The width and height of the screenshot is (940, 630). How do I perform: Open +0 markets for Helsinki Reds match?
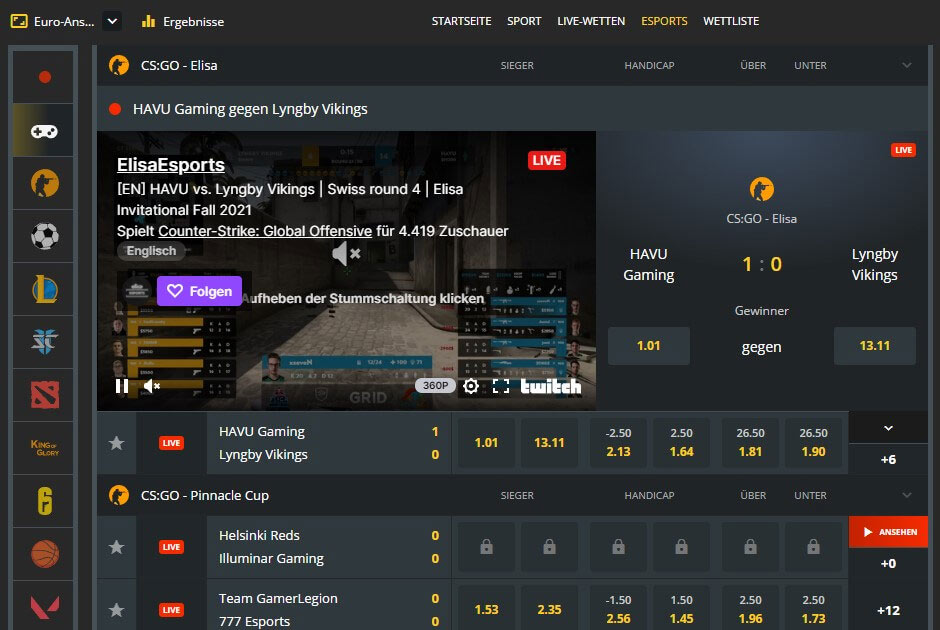(x=888, y=563)
